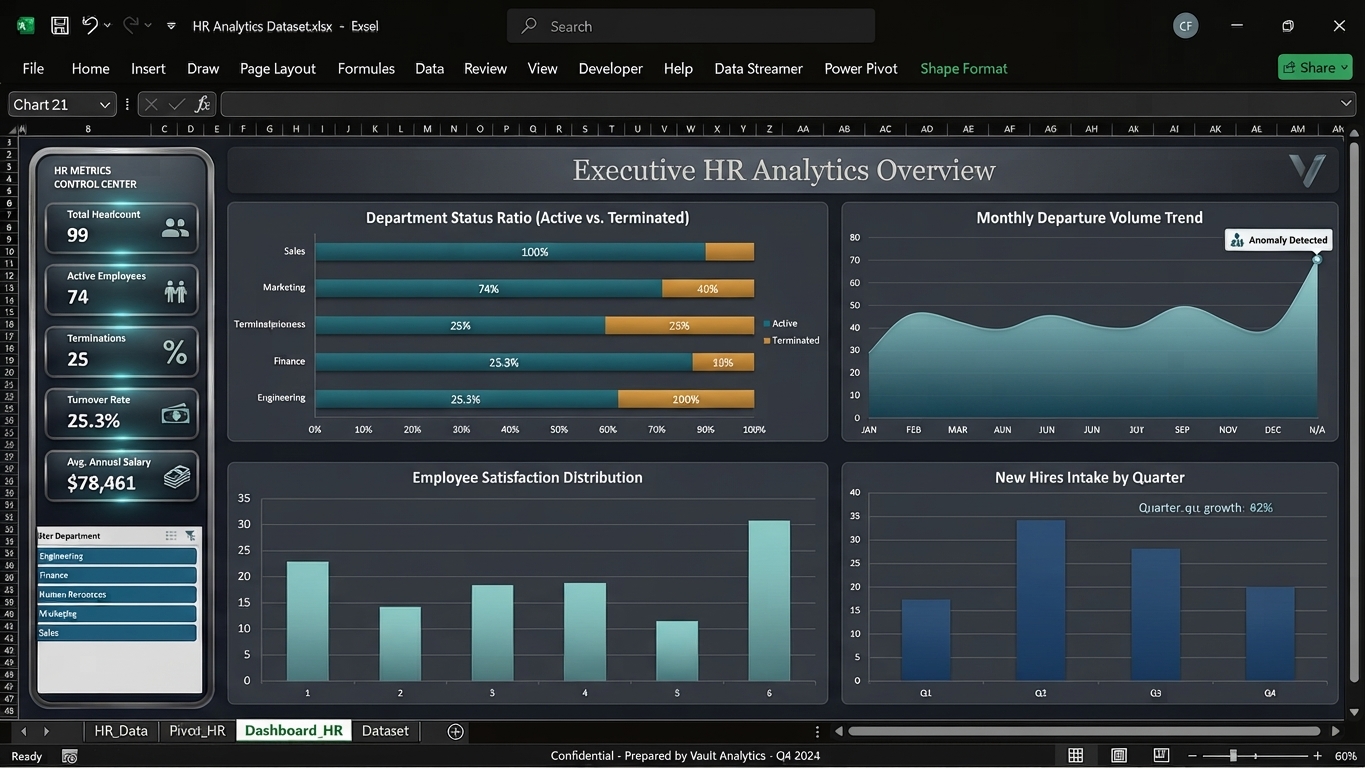Click the Search box in title bar
Screen dimensions: 1365x768
pos(691,26)
